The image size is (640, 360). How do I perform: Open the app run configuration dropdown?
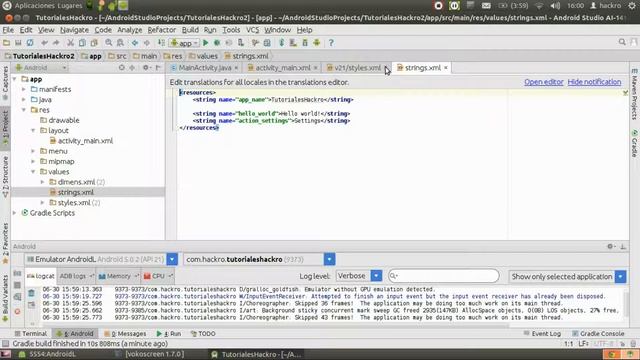(185, 43)
